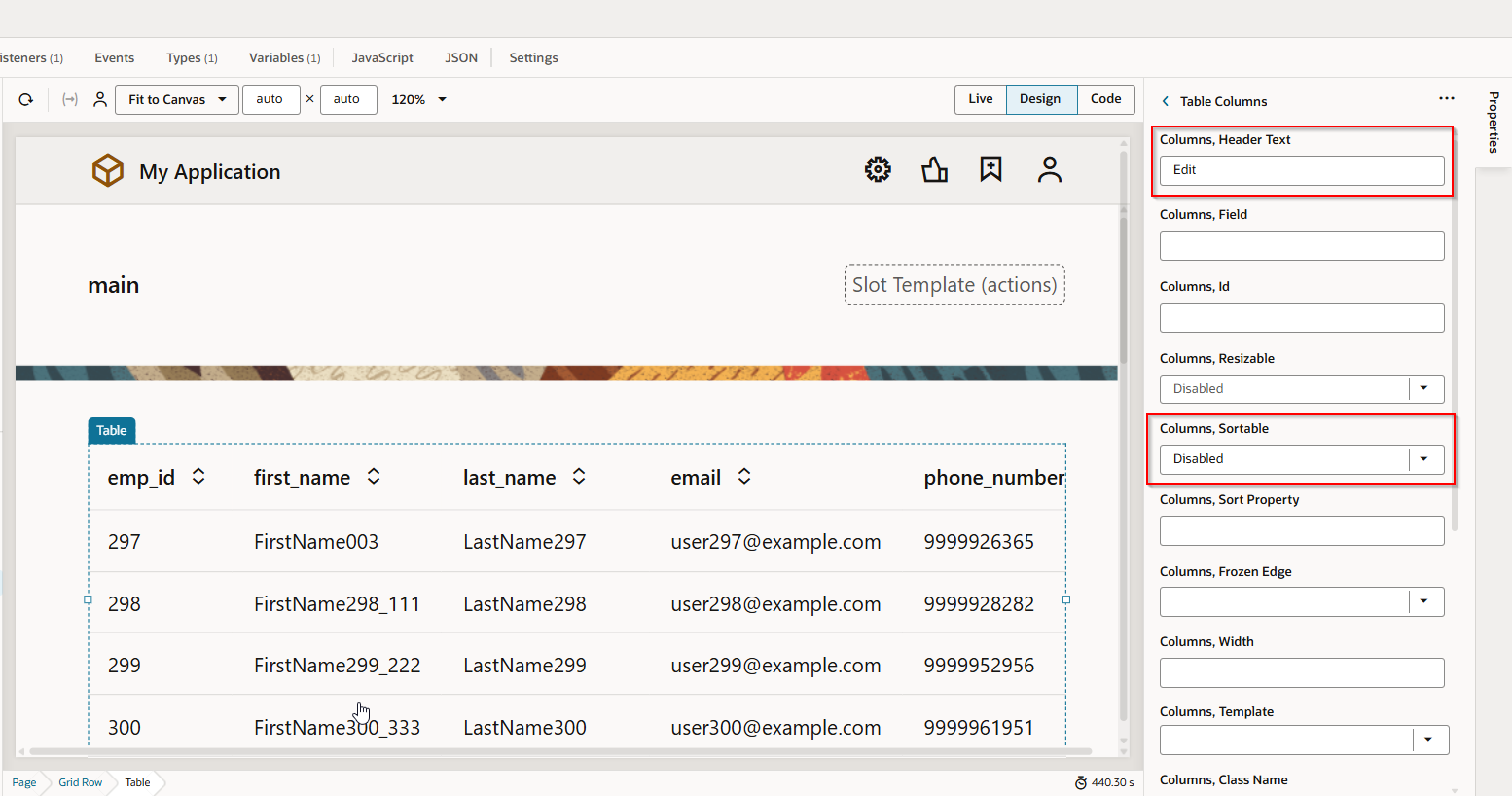Toggle sort on email column
This screenshot has height=796, width=1512.
point(744,477)
